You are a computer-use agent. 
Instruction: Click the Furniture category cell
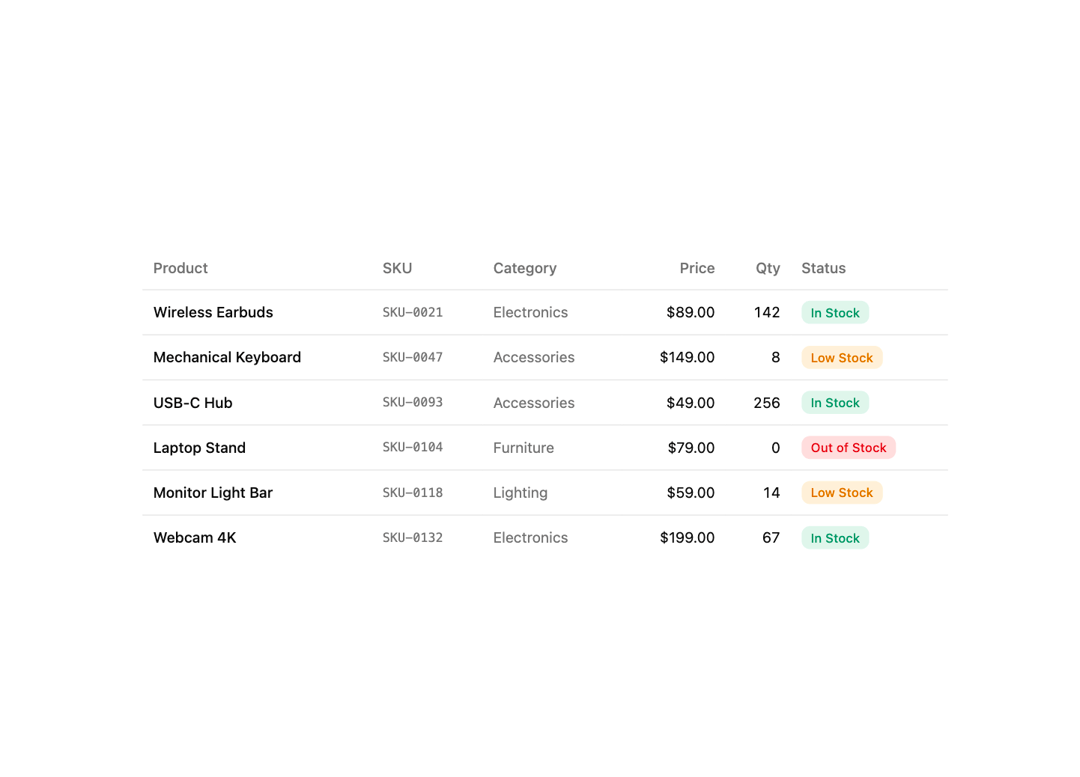pos(523,448)
